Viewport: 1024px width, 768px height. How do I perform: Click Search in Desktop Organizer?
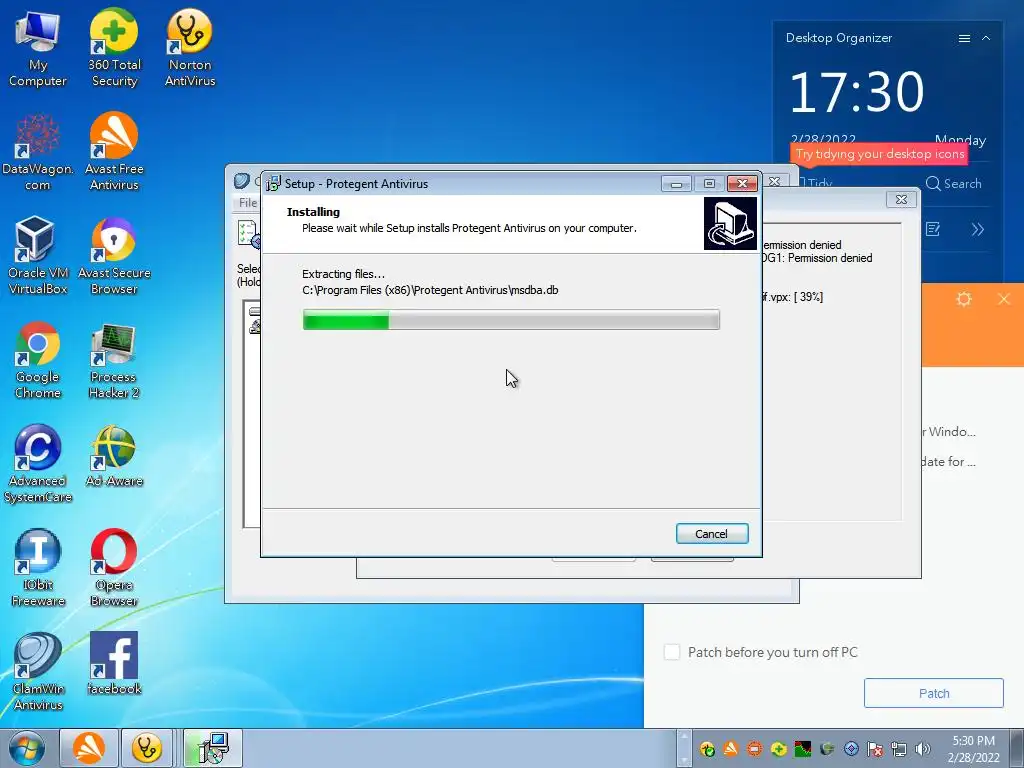click(x=953, y=184)
